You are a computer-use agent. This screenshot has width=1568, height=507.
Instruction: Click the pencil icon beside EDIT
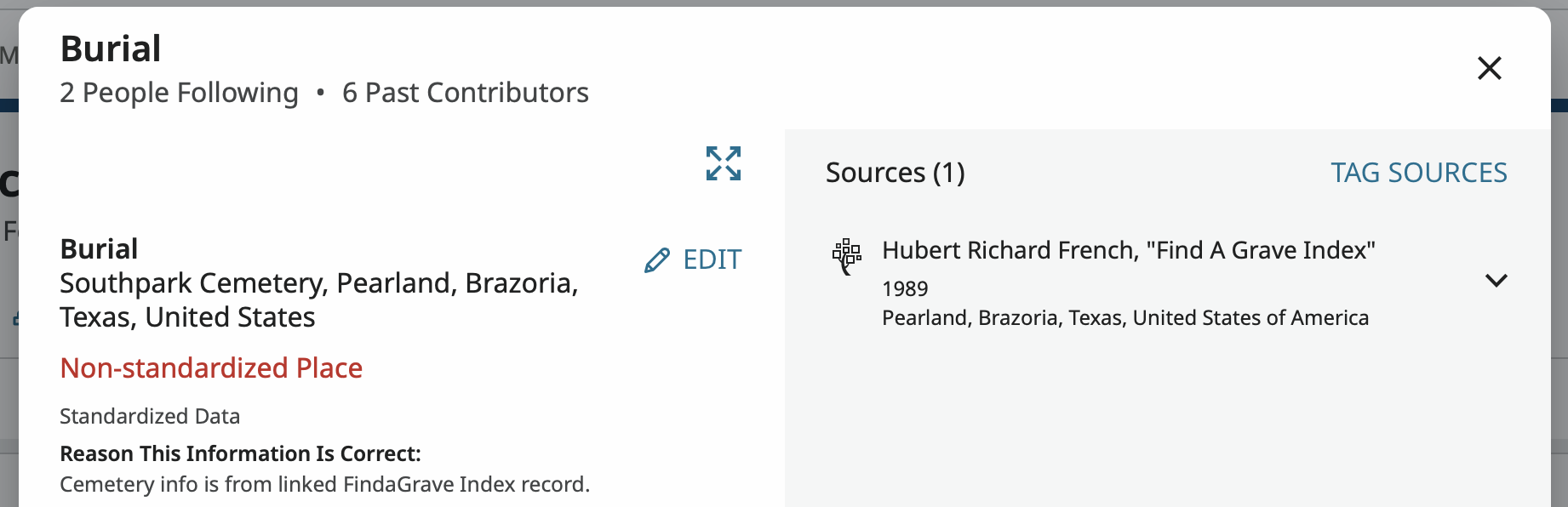656,260
